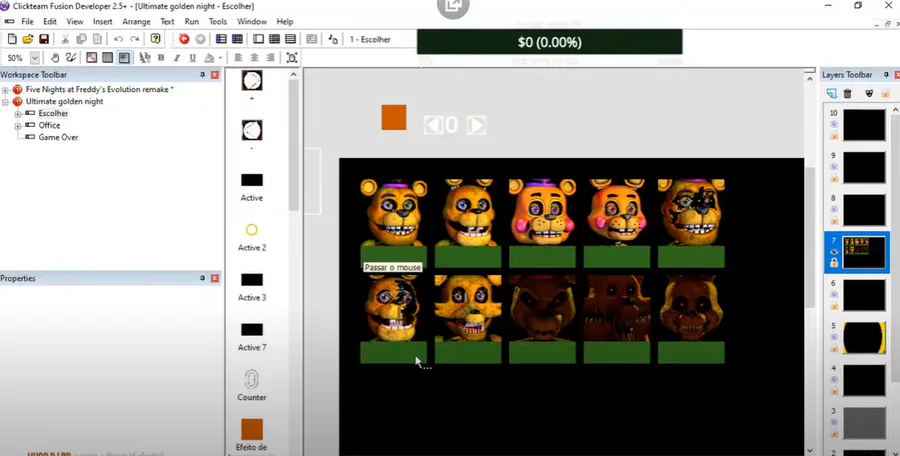Viewport: 900px width, 456px height.
Task: Align text right
Action: [270, 57]
